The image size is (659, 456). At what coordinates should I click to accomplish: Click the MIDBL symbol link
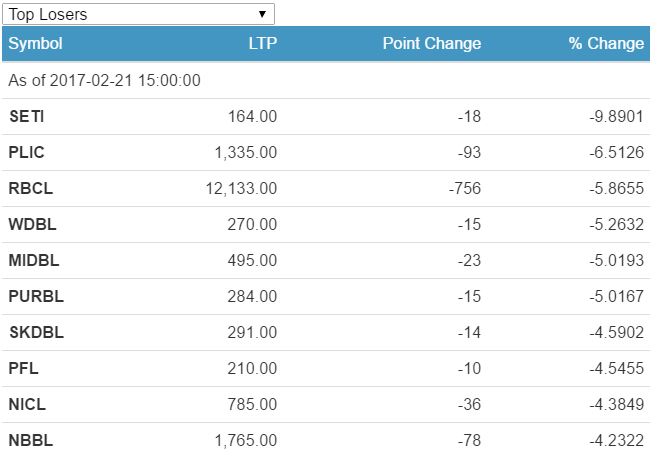point(34,260)
